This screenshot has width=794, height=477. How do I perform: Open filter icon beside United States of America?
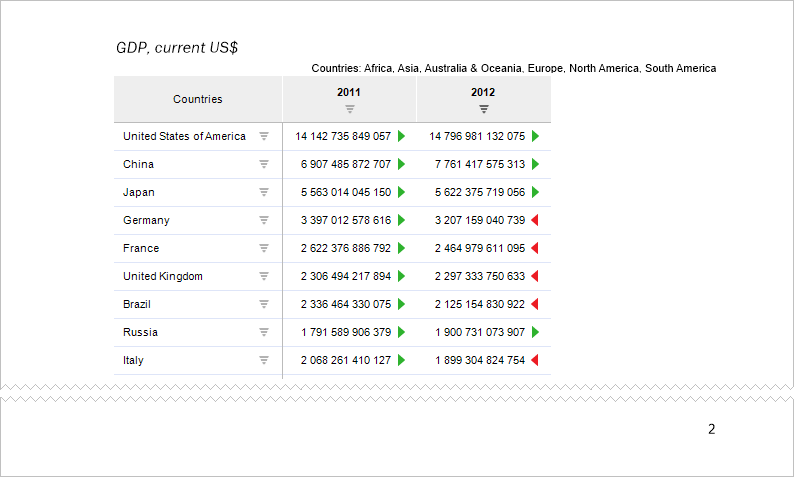coord(264,136)
